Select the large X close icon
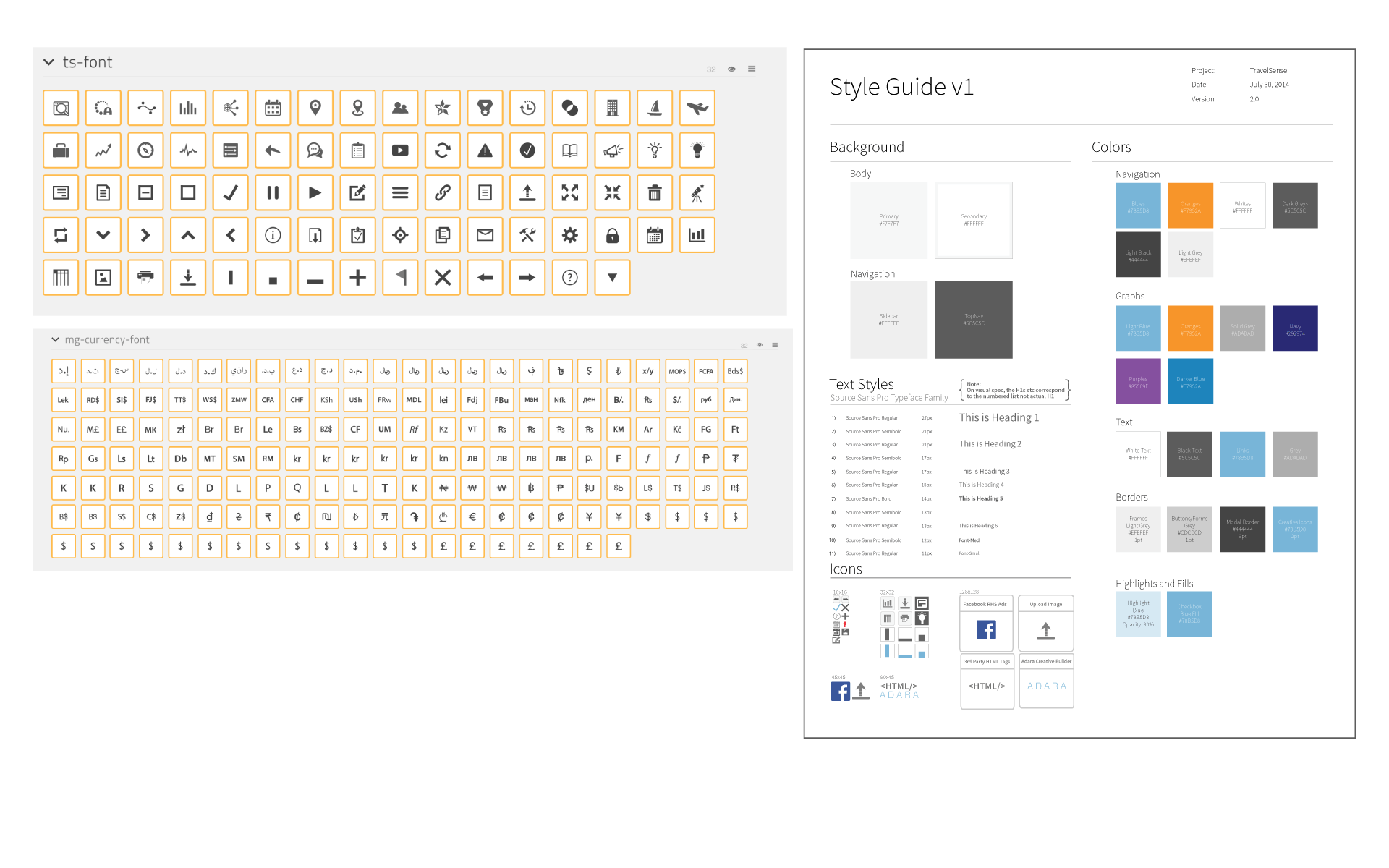 point(443,278)
